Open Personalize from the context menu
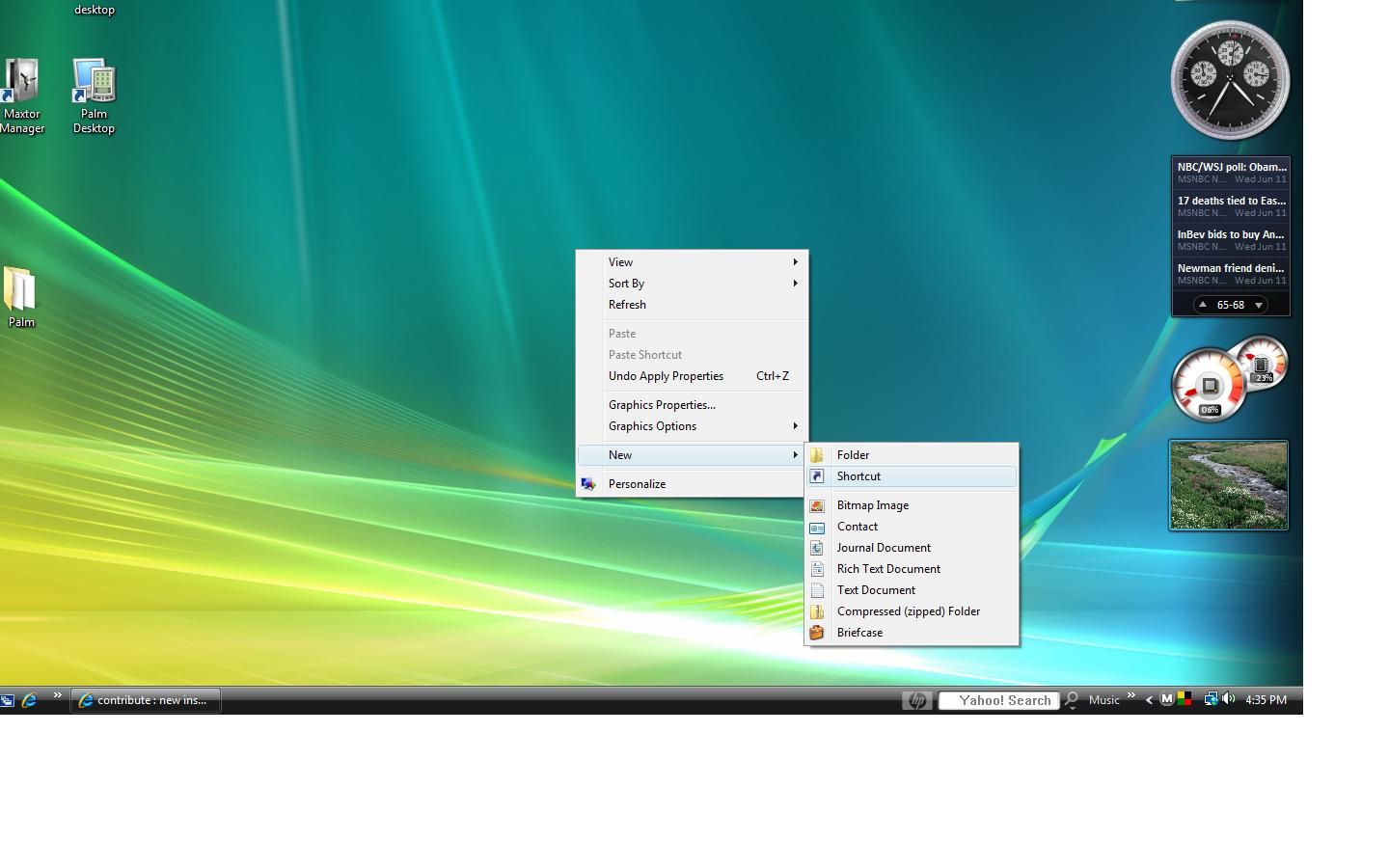Viewport: 1389px width, 868px height. click(637, 483)
